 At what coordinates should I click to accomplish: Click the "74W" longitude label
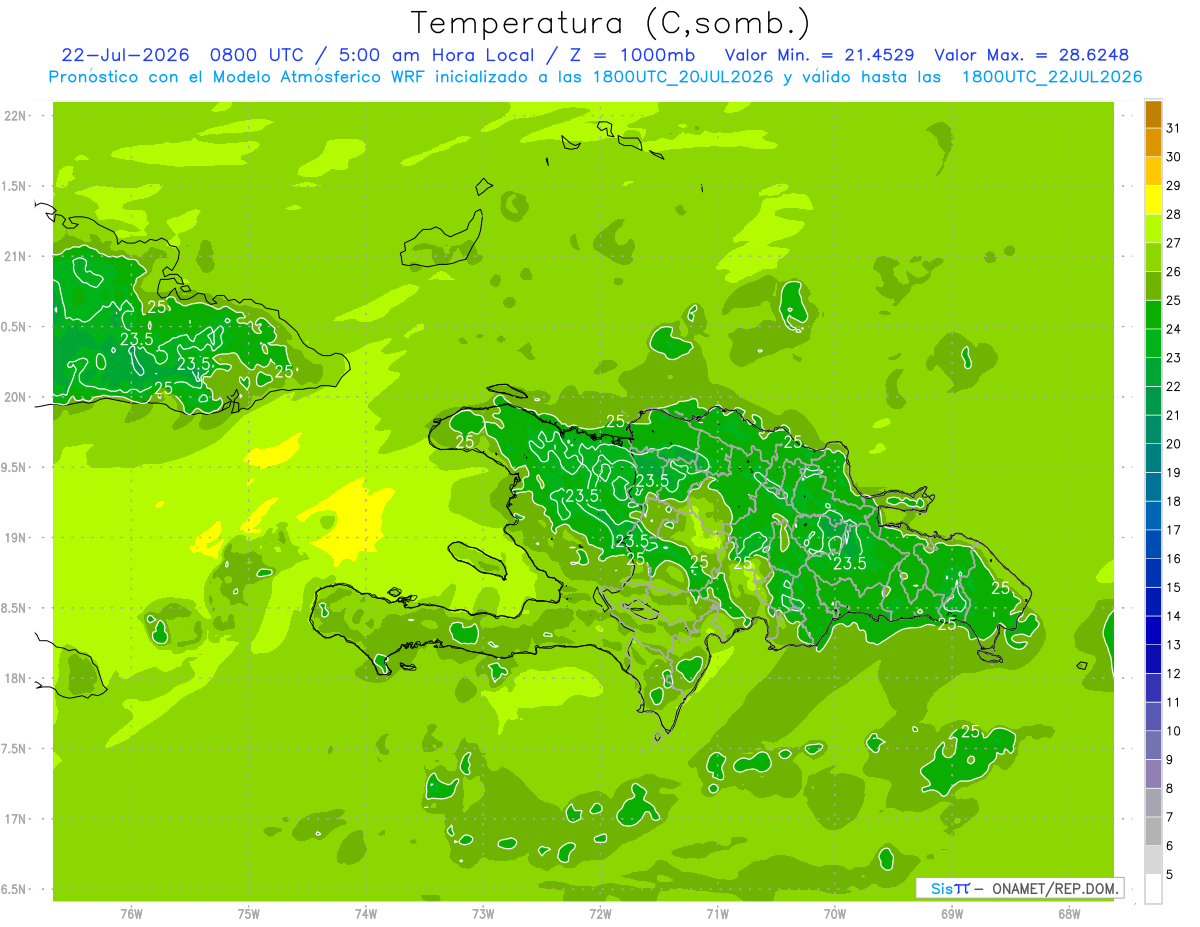[365, 913]
